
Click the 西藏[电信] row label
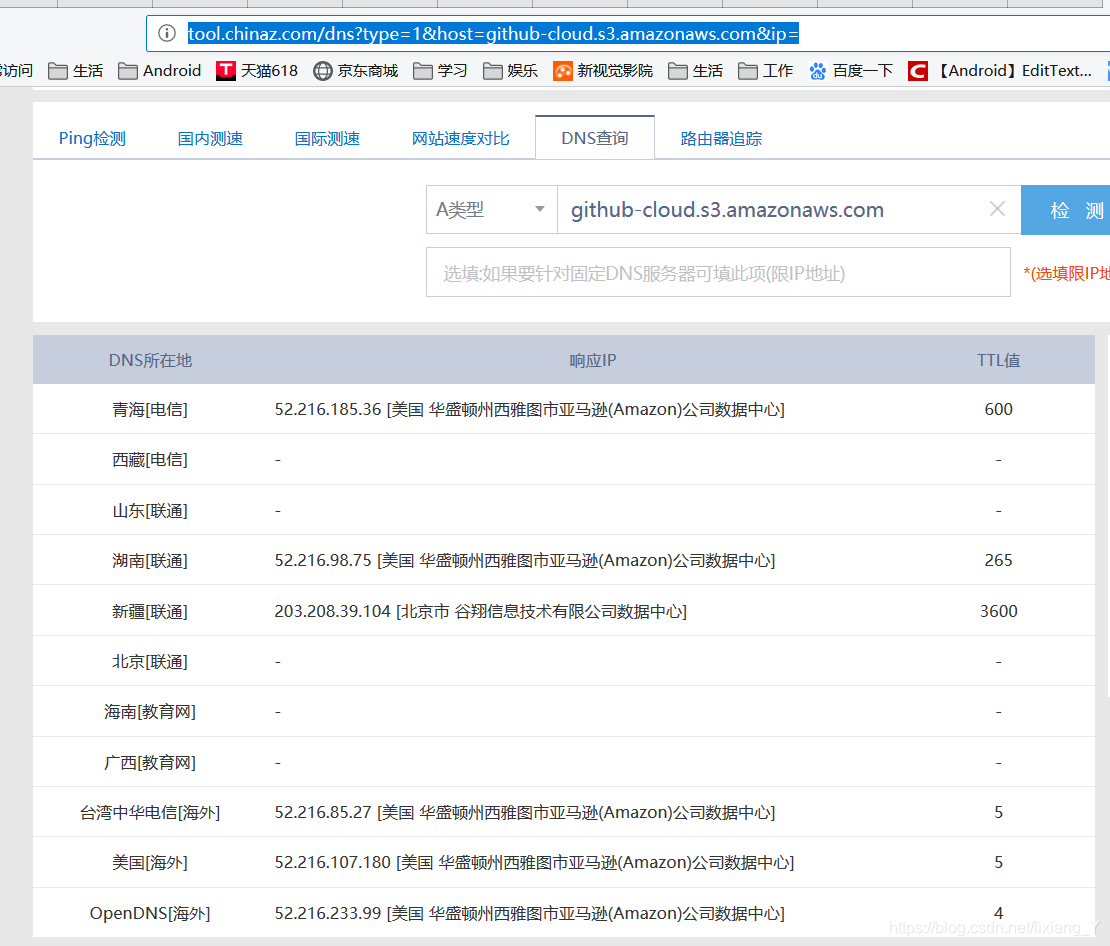click(x=150, y=460)
